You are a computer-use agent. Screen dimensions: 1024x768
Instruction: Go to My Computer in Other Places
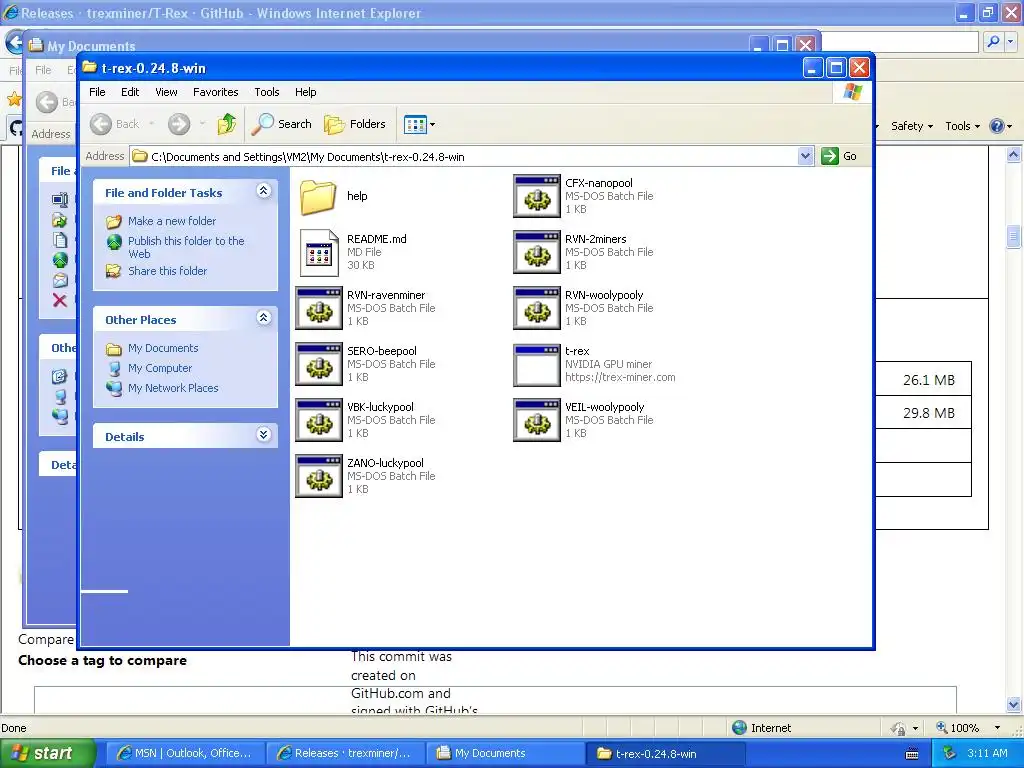click(x=160, y=368)
